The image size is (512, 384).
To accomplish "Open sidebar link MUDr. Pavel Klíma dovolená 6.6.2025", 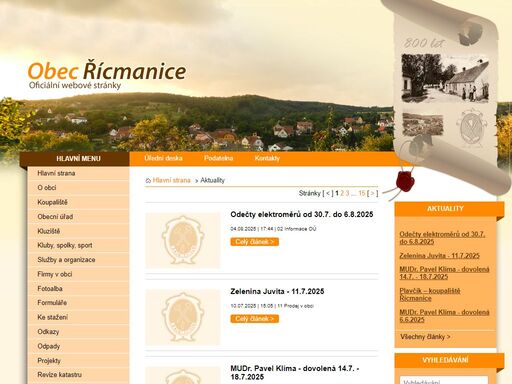I will (x=444, y=316).
